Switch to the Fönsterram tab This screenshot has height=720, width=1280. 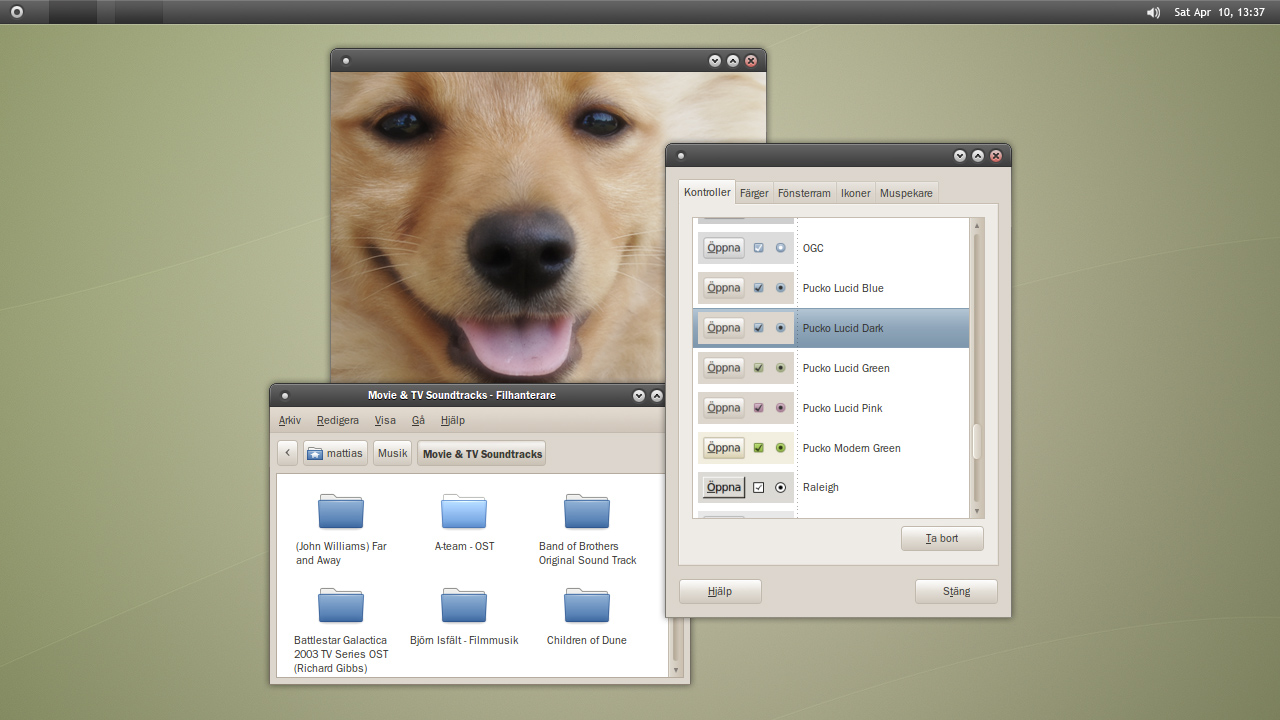[804, 193]
